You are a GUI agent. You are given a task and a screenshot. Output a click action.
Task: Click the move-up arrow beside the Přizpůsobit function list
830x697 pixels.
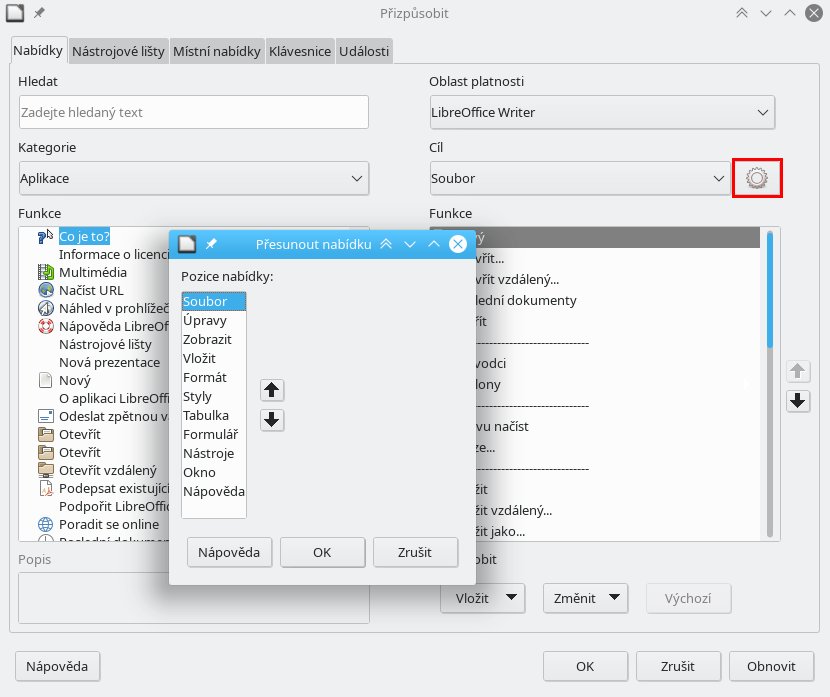(798, 371)
